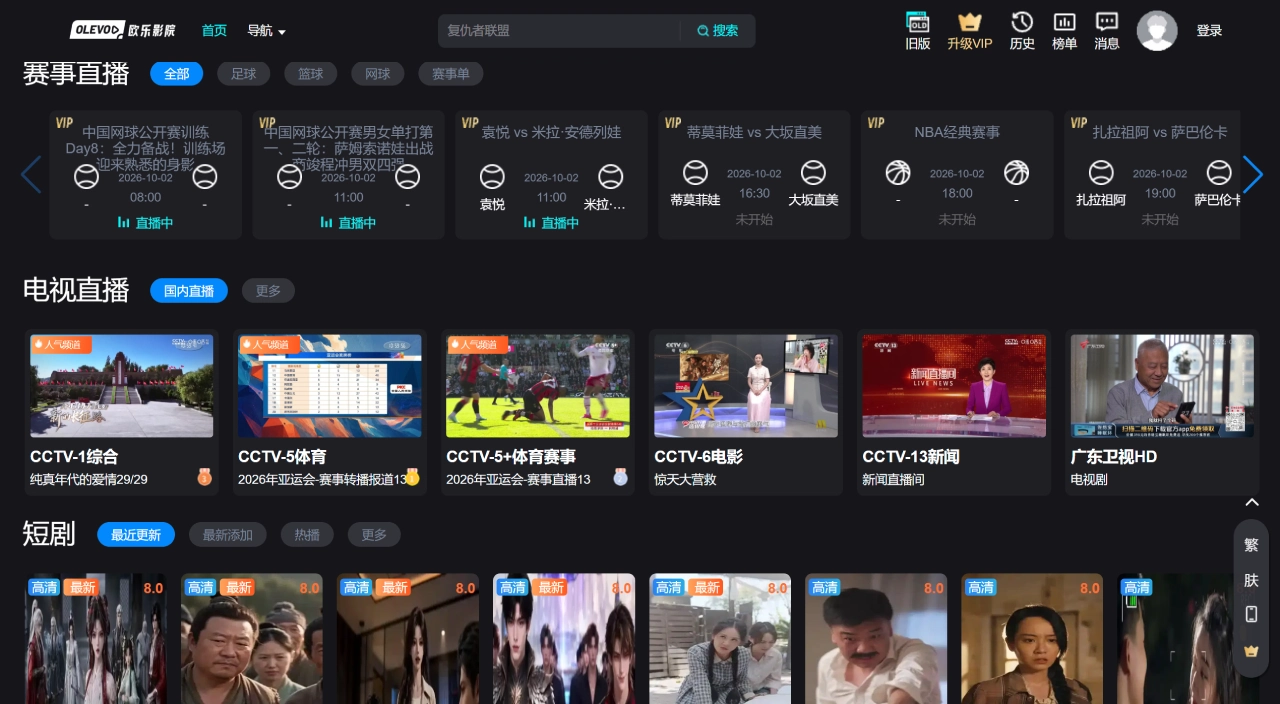Click the 人气频道 badge on CCTV-5体育
The image size is (1280, 704).
point(269,344)
